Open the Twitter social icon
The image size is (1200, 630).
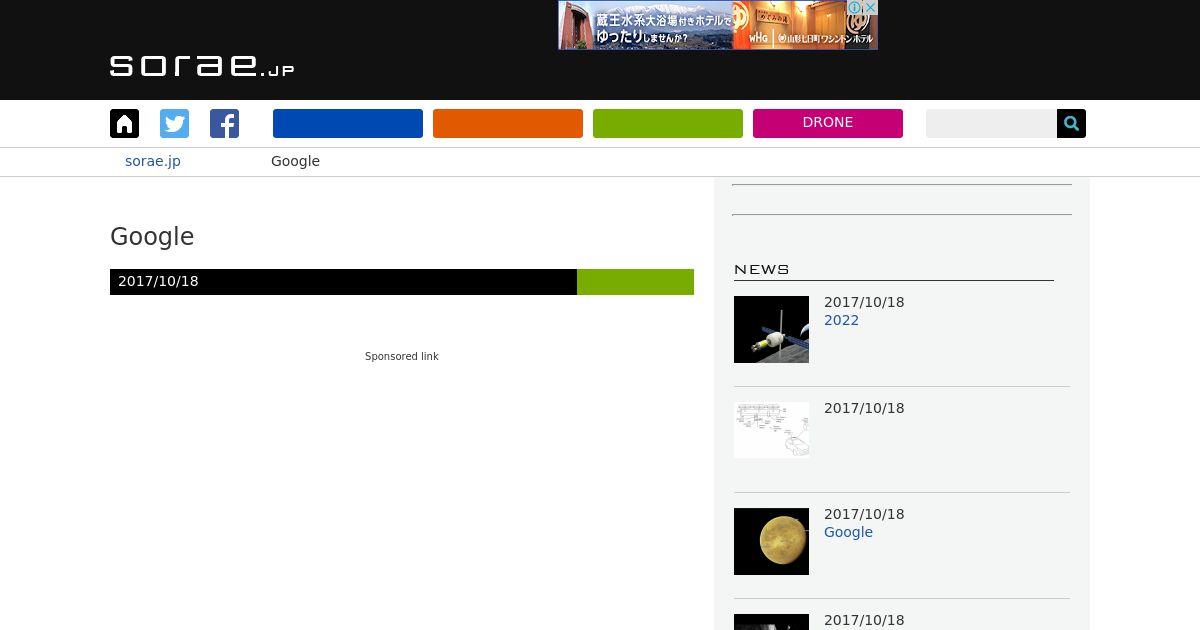(x=174, y=123)
